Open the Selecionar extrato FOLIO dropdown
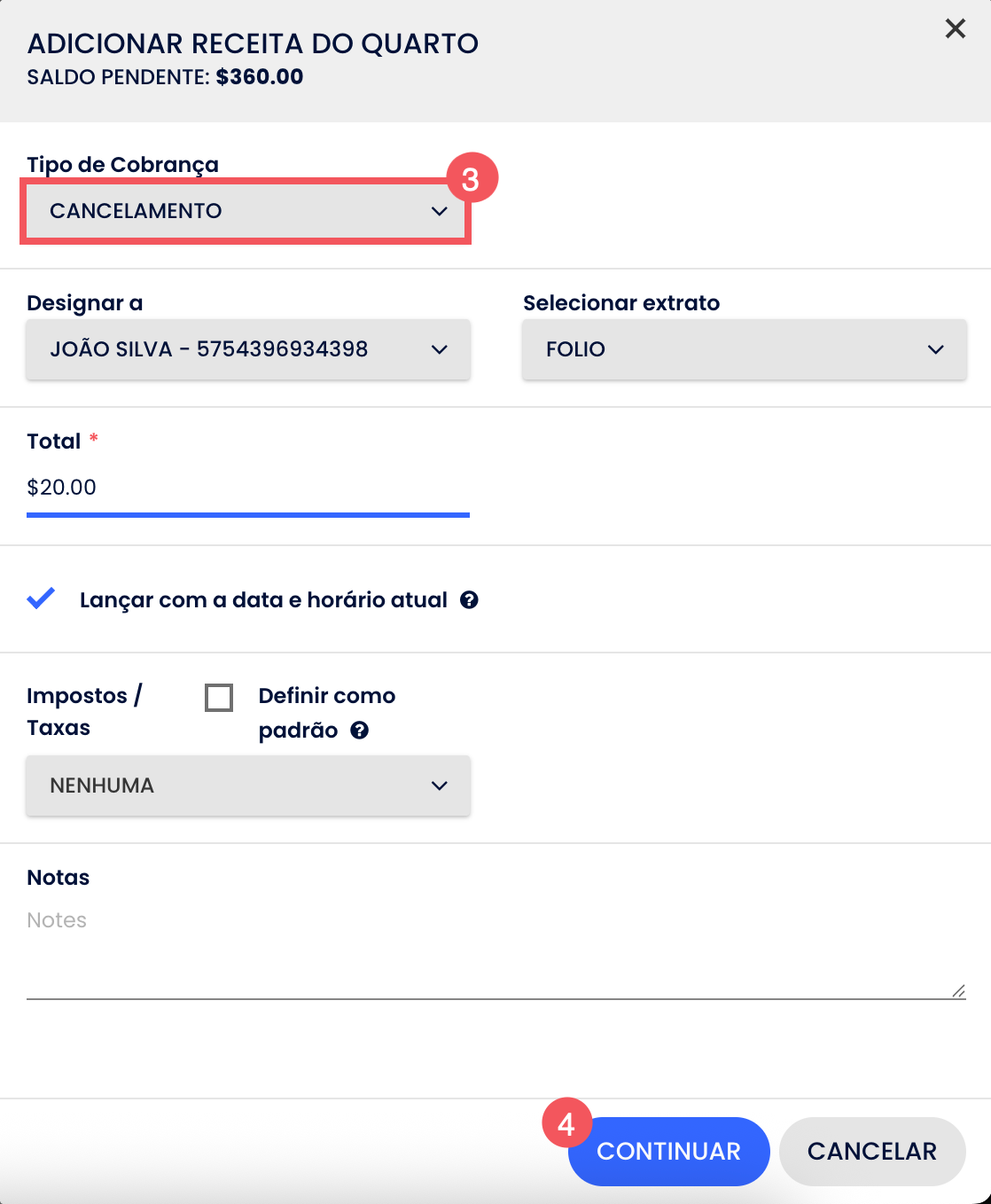The image size is (991, 1204). [x=744, y=349]
